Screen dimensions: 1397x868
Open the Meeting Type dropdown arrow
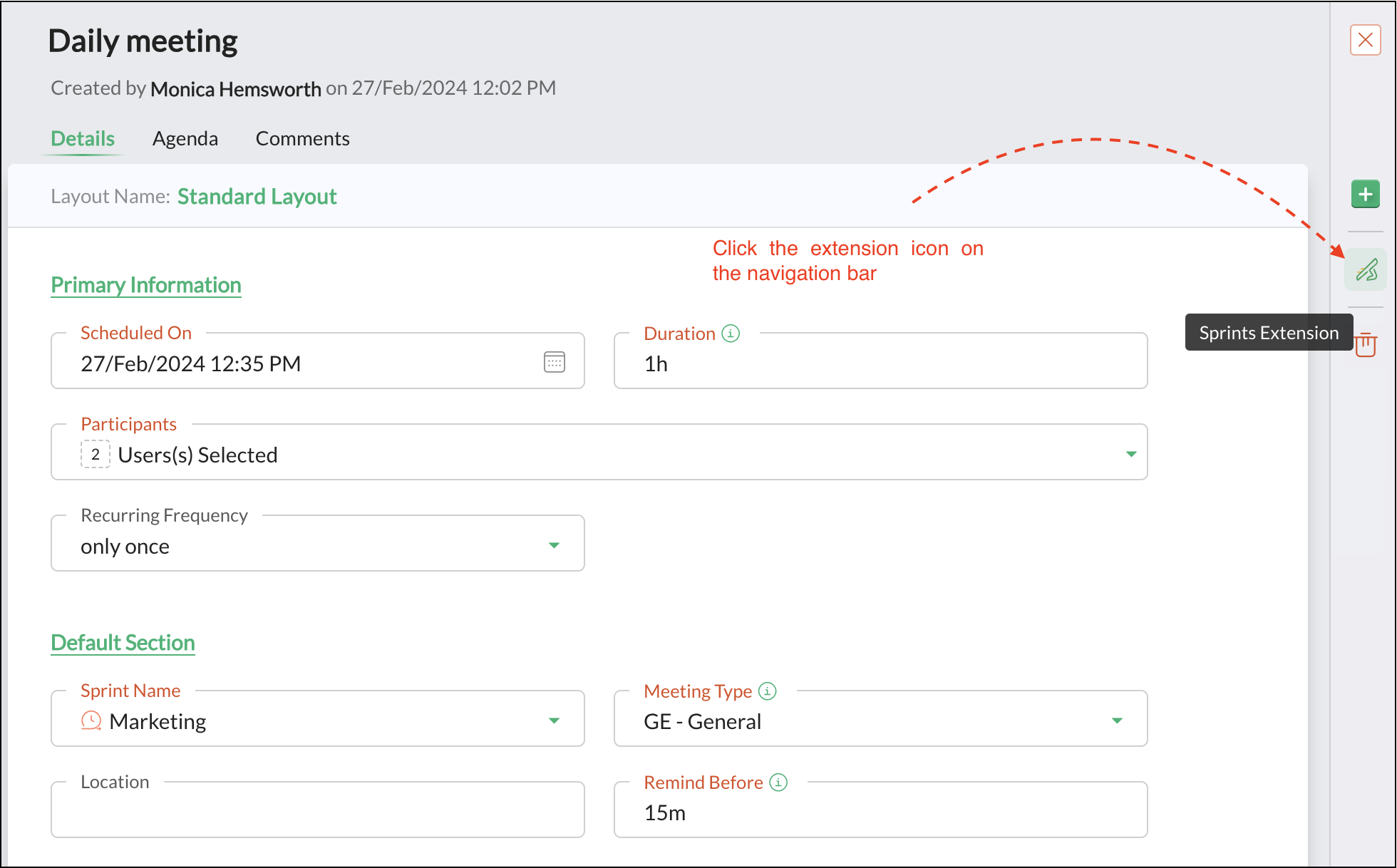[x=1117, y=720]
